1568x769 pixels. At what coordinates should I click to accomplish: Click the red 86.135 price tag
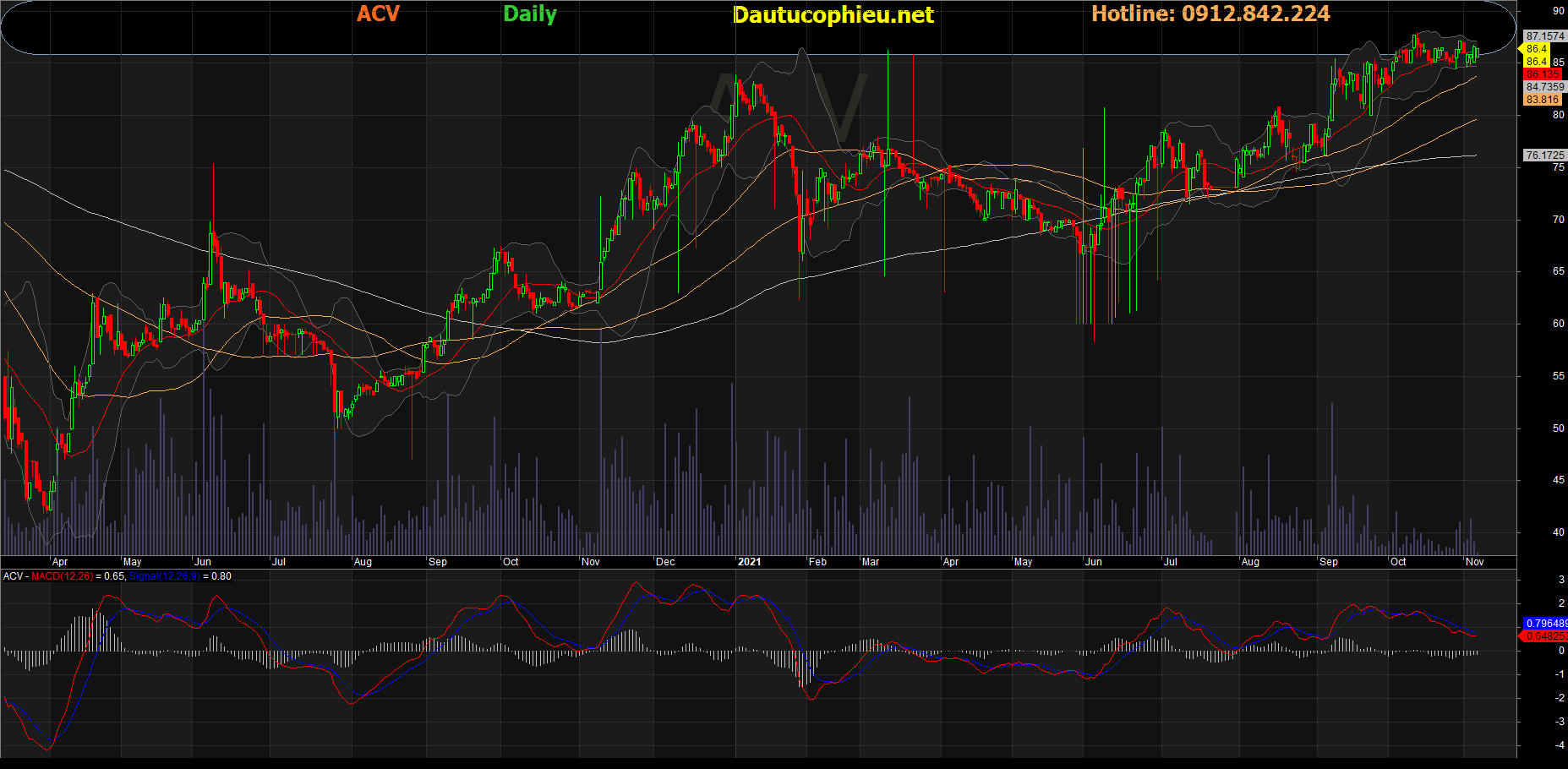[x=1543, y=74]
